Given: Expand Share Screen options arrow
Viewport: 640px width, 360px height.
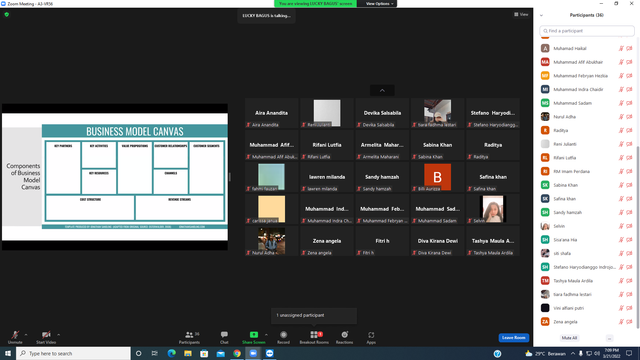Looking at the screenshot, I should click(x=266, y=335).
